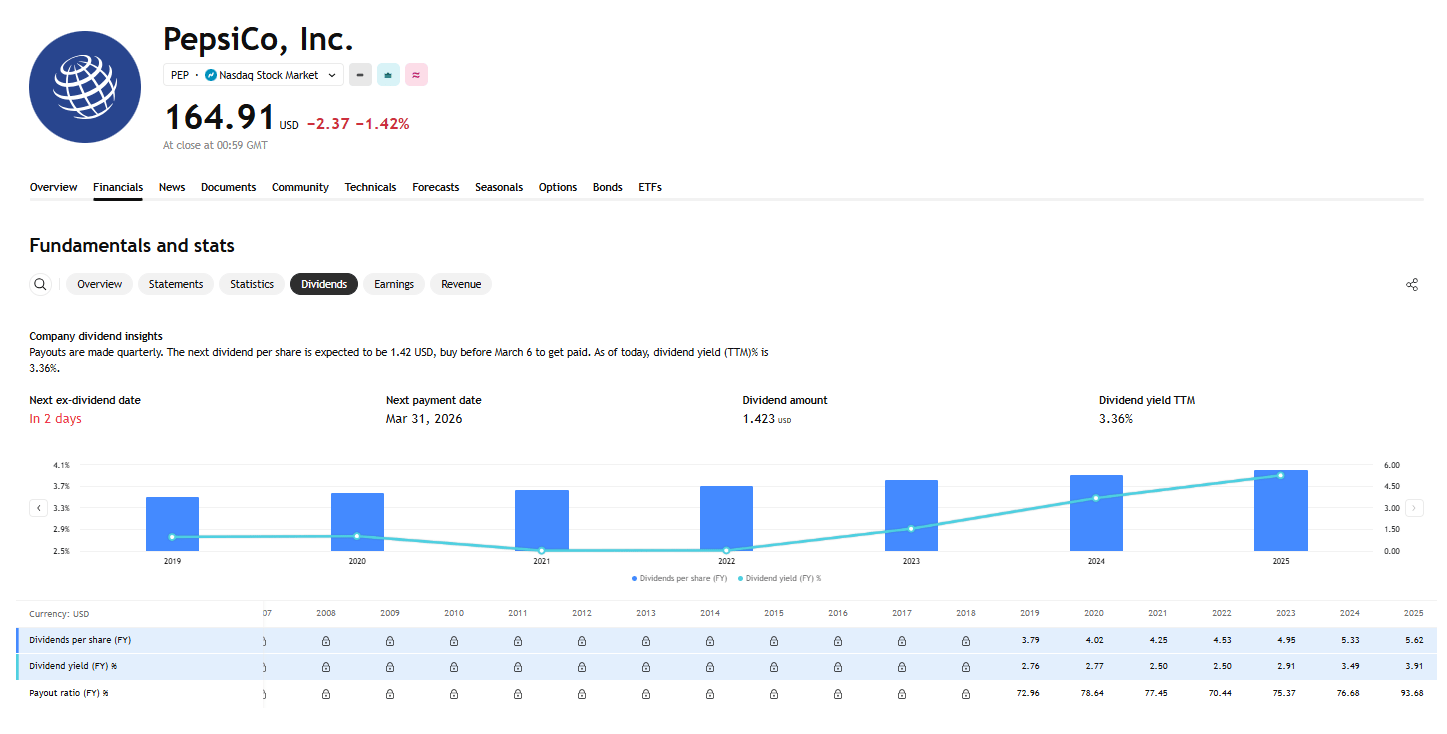Click the PepsiCo globe logo
Viewport: 1447px width, 734px height.
pyautogui.click(x=85, y=86)
